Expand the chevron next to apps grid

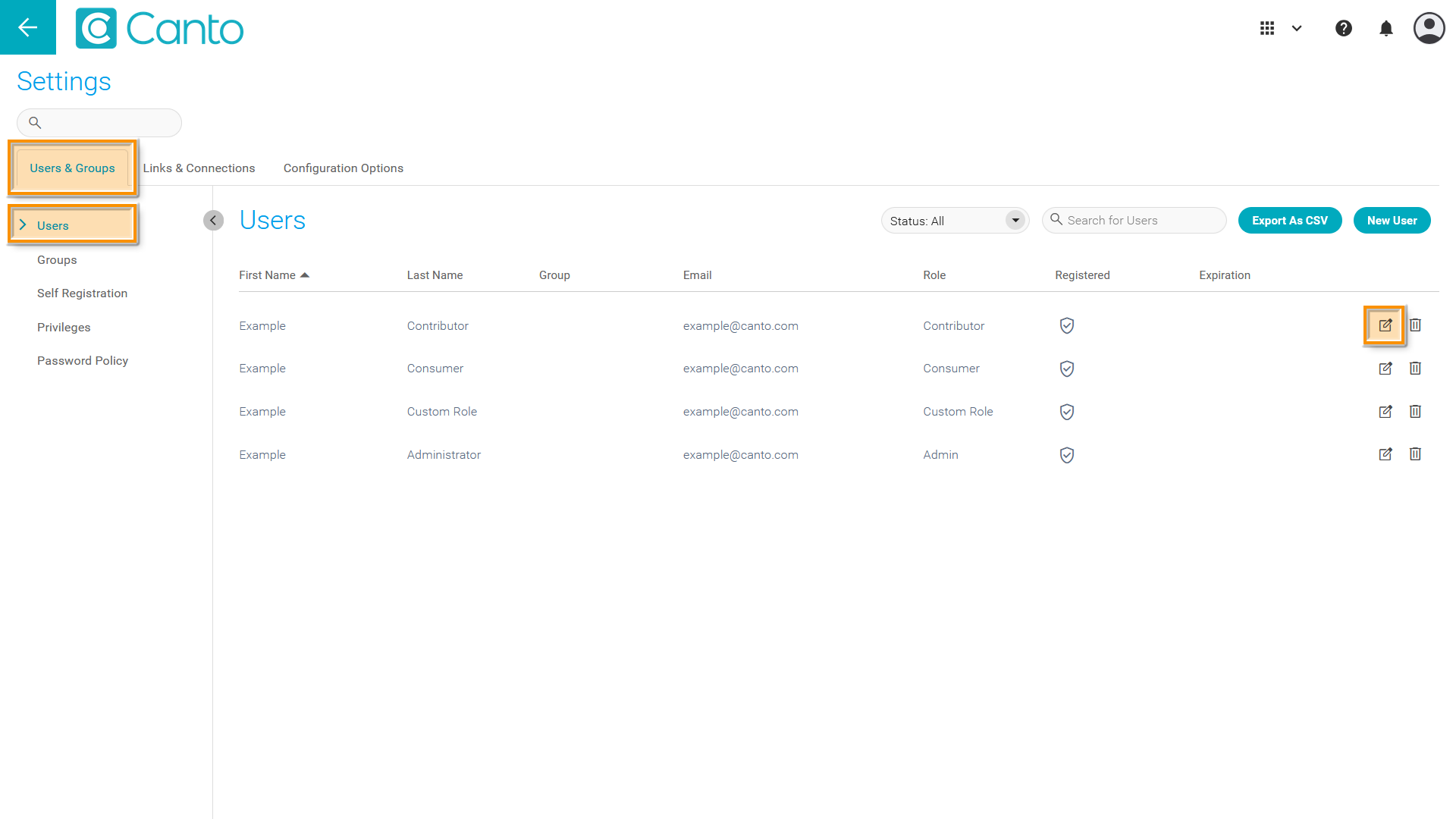pyautogui.click(x=1297, y=28)
